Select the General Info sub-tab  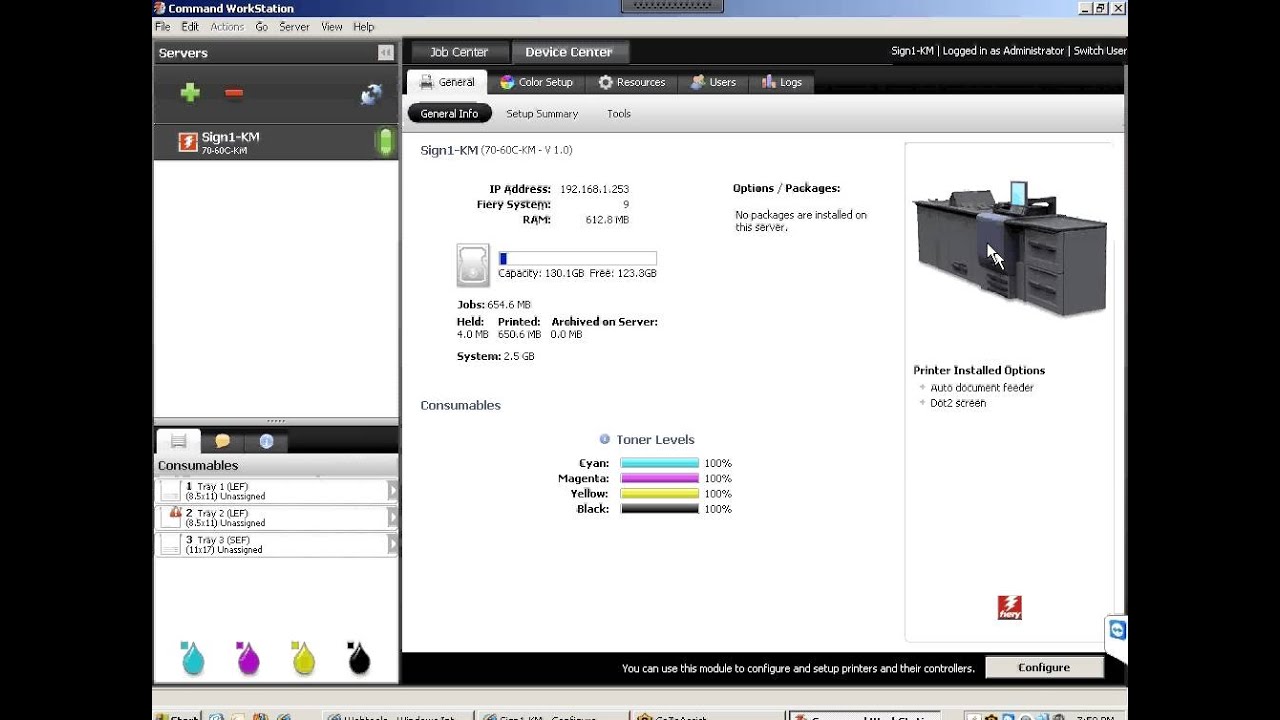click(449, 114)
